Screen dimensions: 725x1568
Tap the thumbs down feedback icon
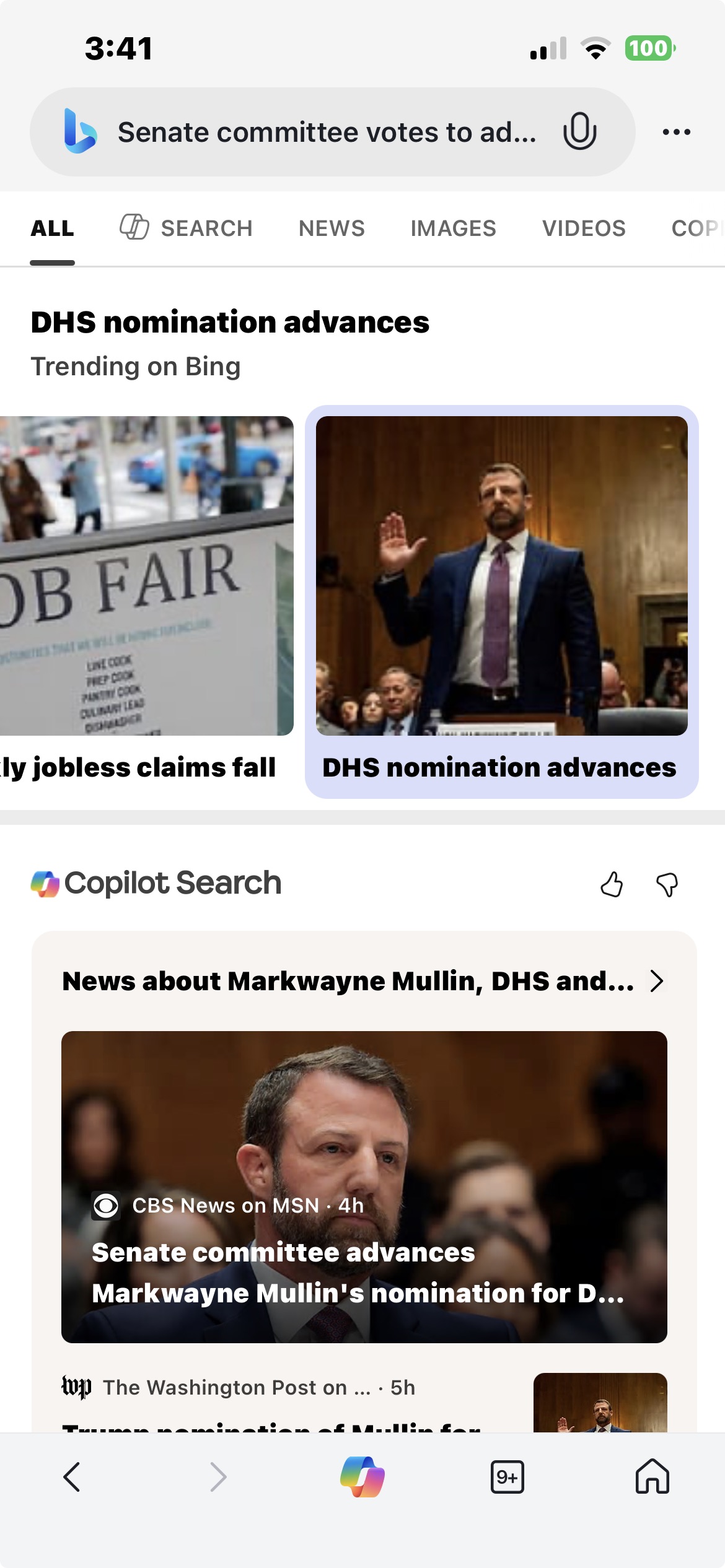(667, 884)
